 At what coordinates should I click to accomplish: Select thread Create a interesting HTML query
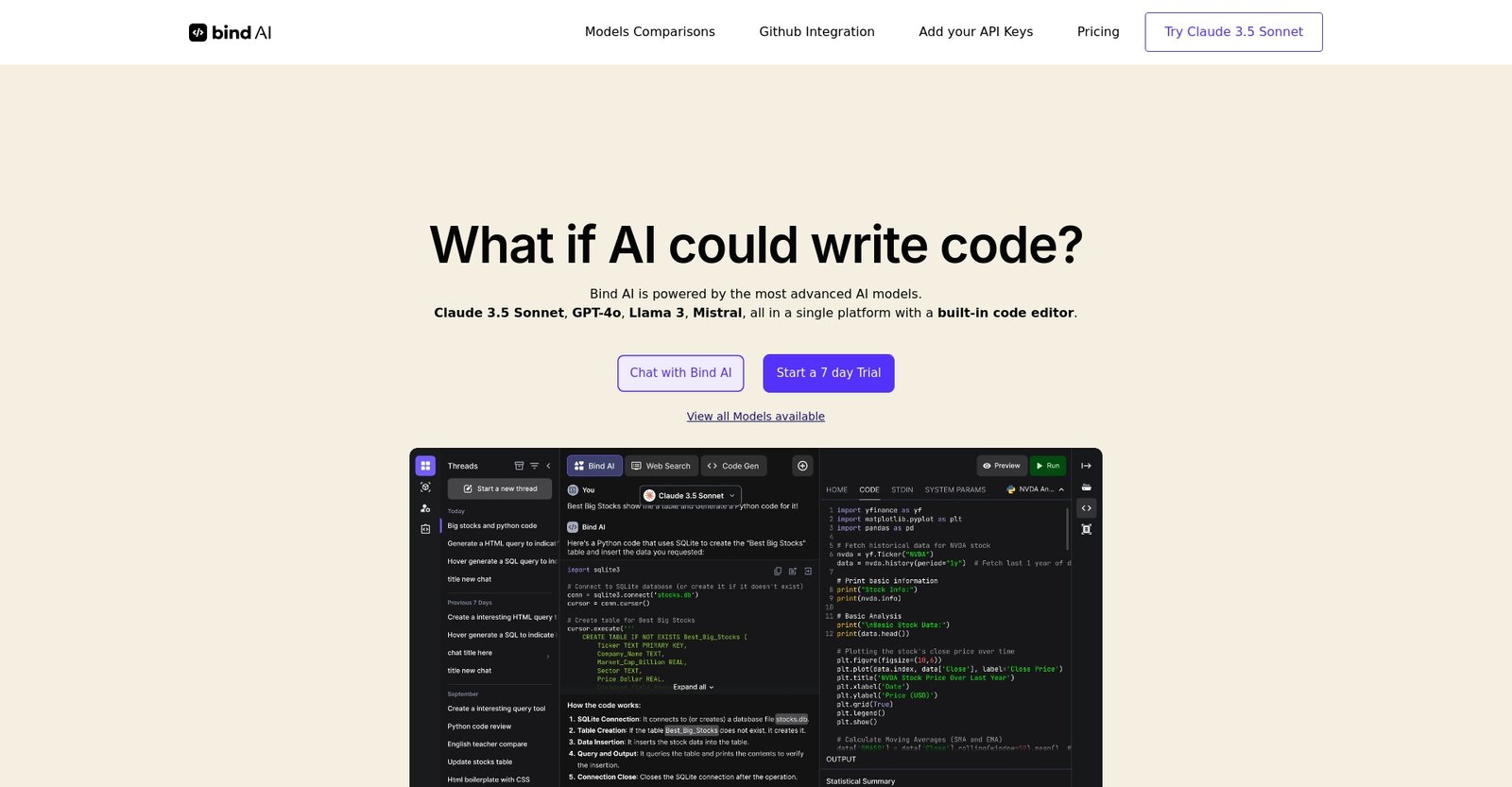pyautogui.click(x=502, y=617)
